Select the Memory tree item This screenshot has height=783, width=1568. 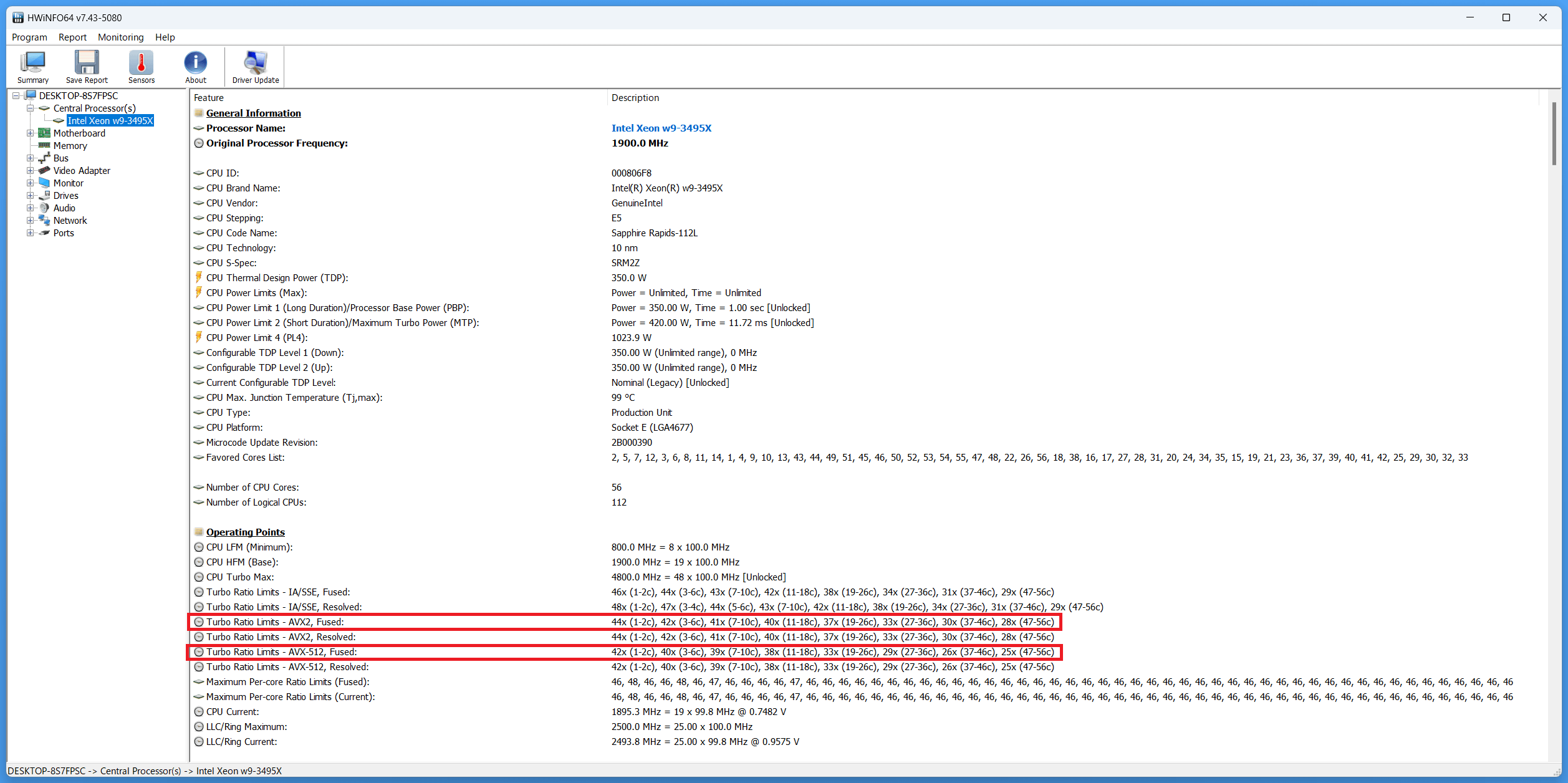coord(70,145)
